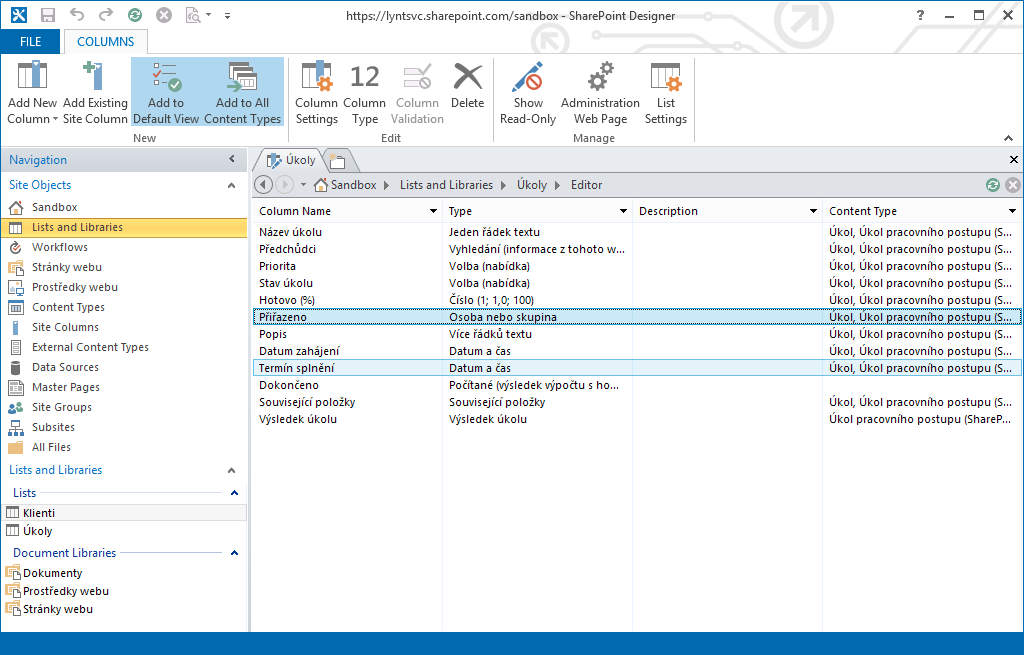Image resolution: width=1024 pixels, height=655 pixels.
Task: Open a new tab next to Úkoly
Action: 337,161
